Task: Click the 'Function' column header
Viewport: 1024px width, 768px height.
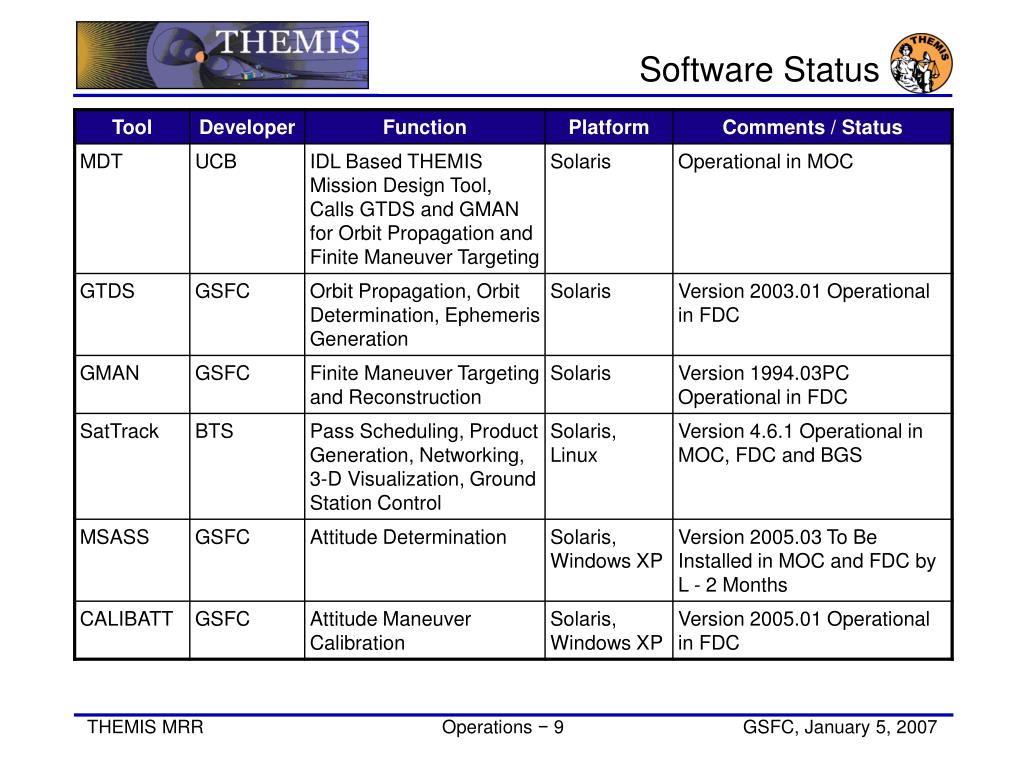Action: coord(424,127)
